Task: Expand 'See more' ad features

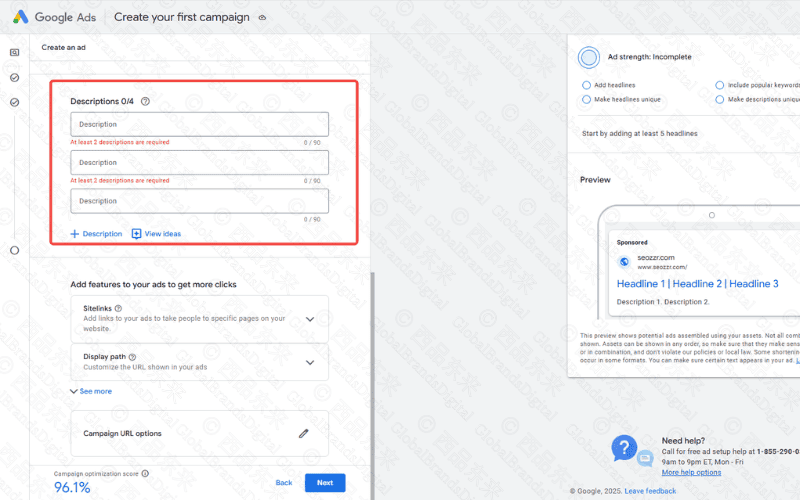Action: 91,391
